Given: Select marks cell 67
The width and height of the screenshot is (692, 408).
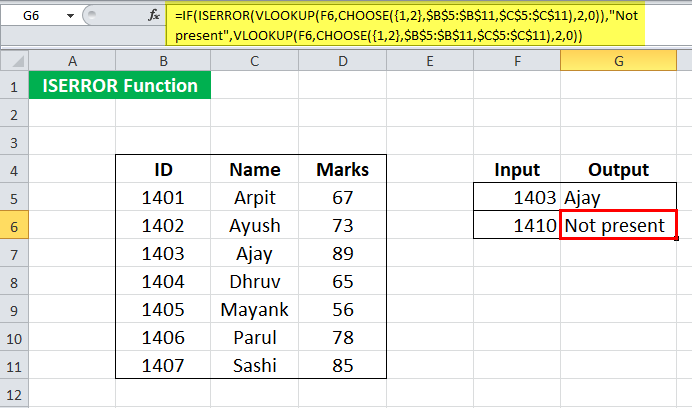Looking at the screenshot, I should coord(342,197).
